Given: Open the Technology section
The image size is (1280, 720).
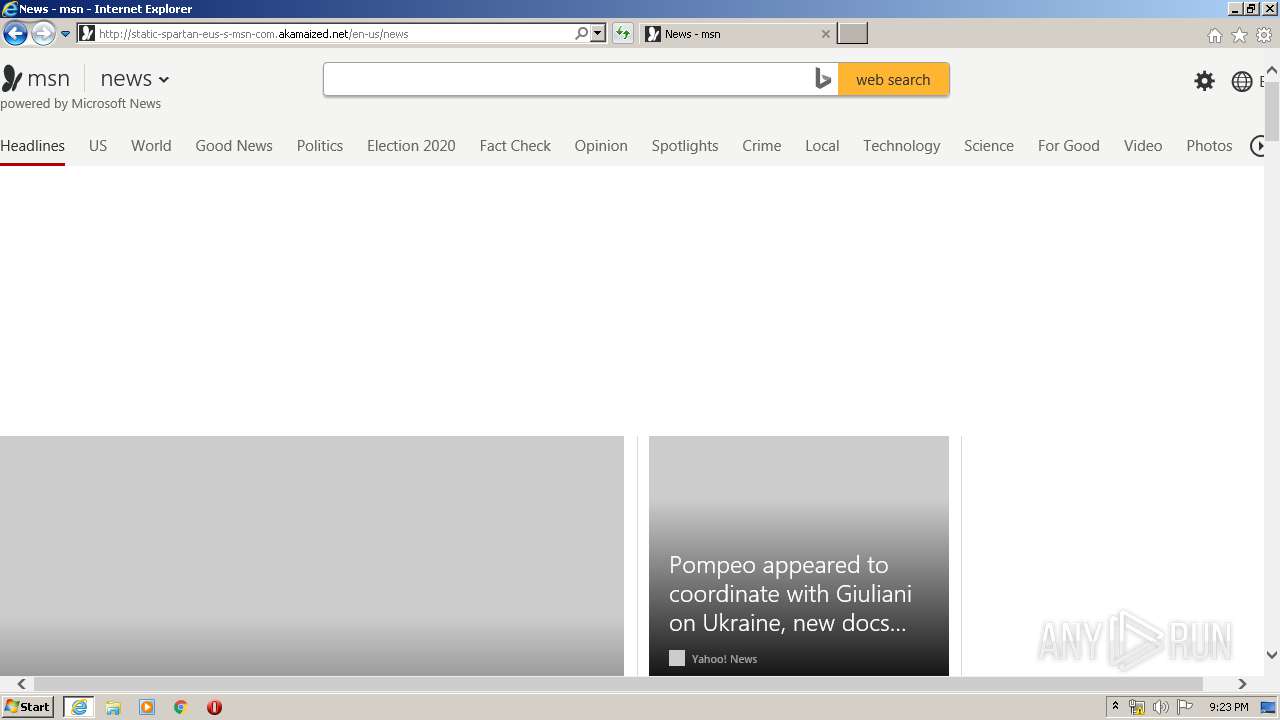Looking at the screenshot, I should 902,146.
